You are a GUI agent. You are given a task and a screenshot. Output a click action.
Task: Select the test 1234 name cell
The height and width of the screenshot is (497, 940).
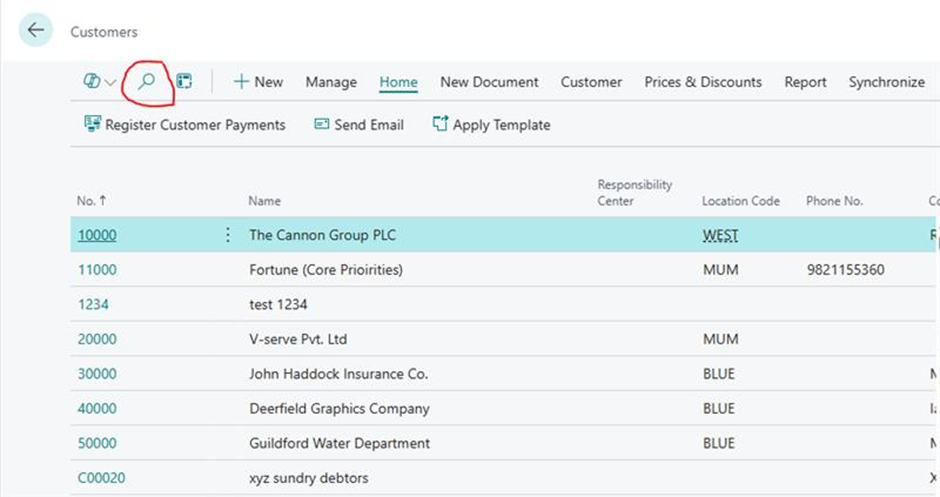(278, 305)
